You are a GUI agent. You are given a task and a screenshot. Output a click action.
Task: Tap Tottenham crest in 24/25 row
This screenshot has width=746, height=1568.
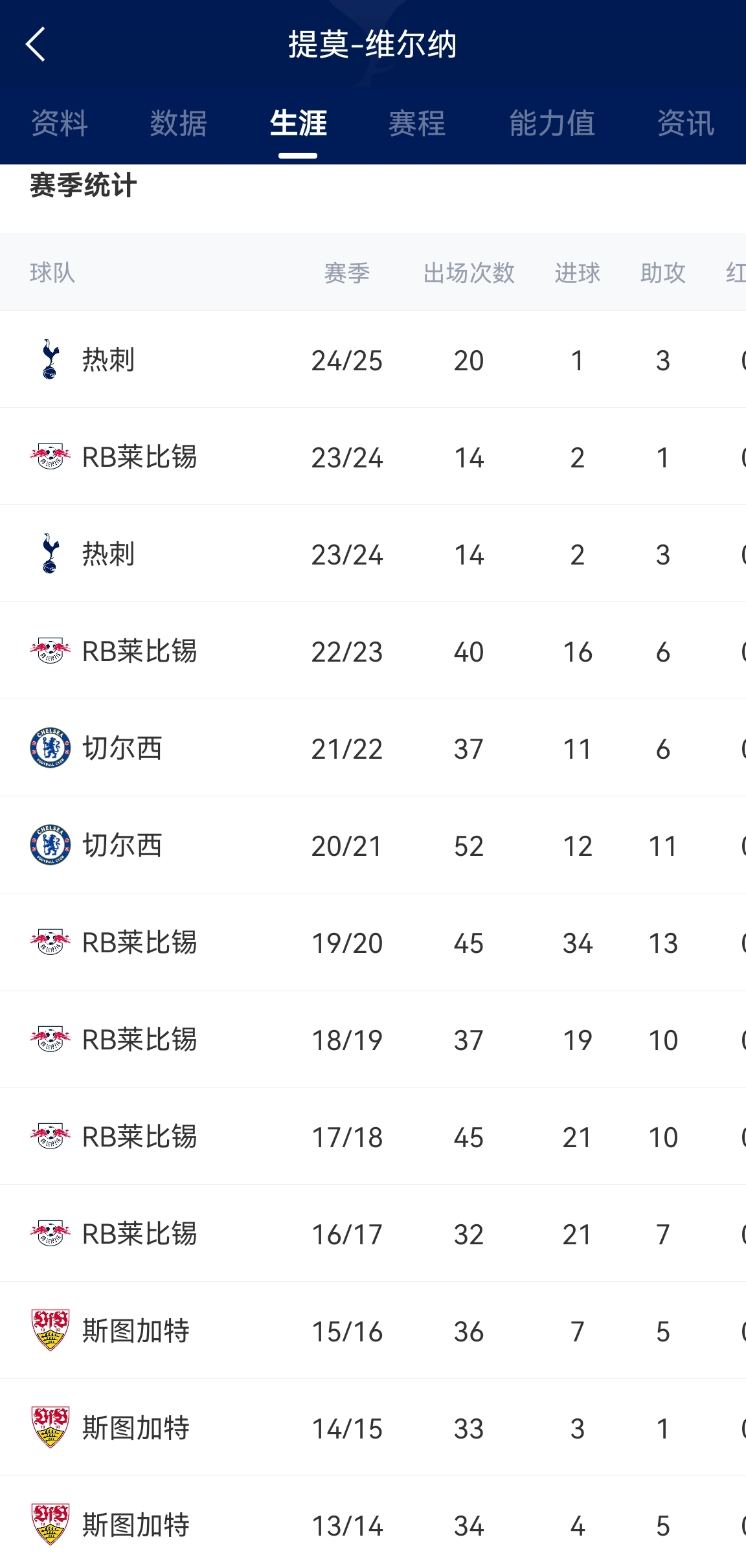[x=50, y=359]
